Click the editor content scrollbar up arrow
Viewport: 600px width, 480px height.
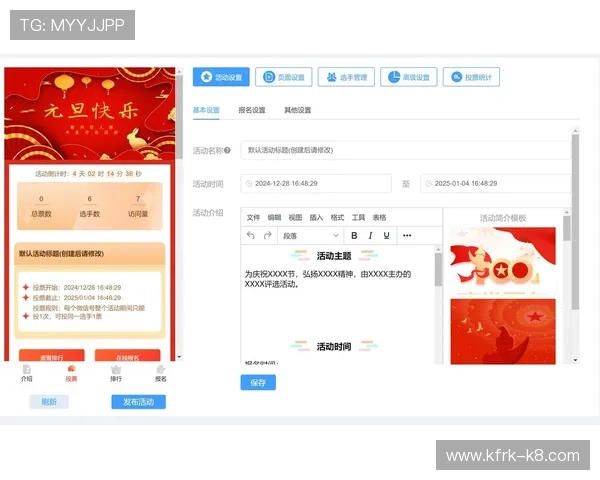tap(438, 250)
